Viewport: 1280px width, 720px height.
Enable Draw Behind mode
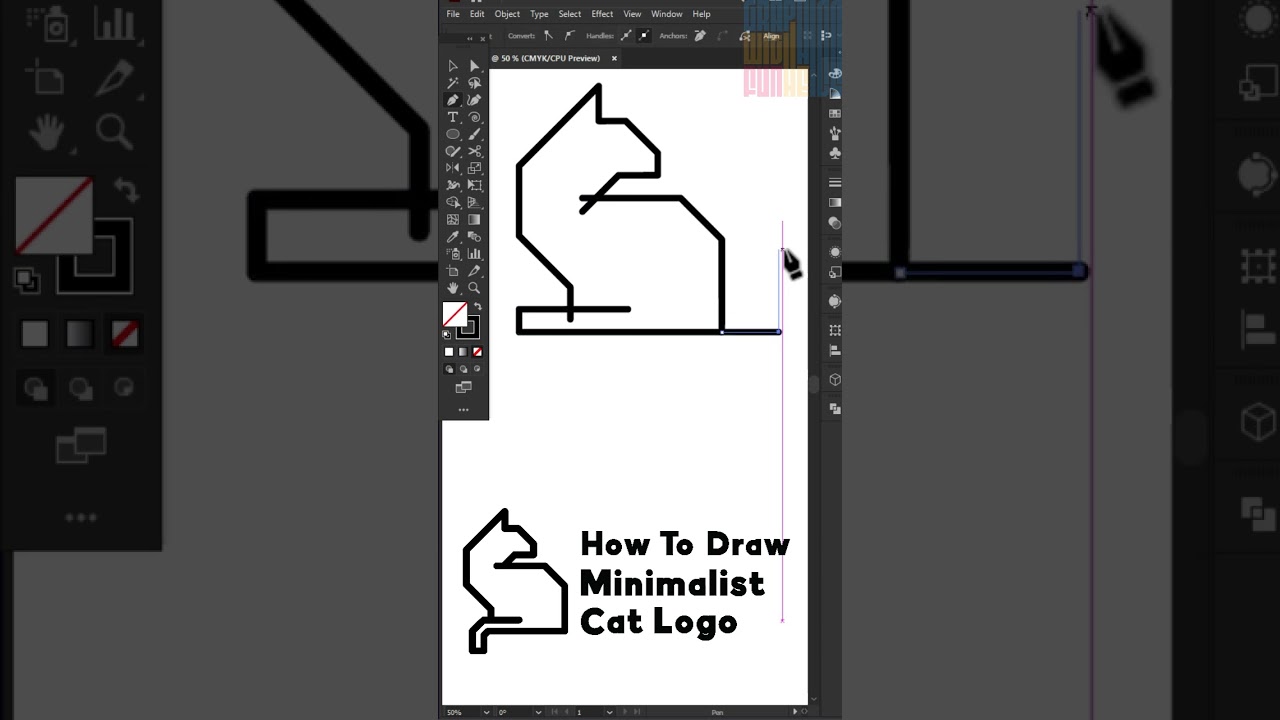point(463,369)
